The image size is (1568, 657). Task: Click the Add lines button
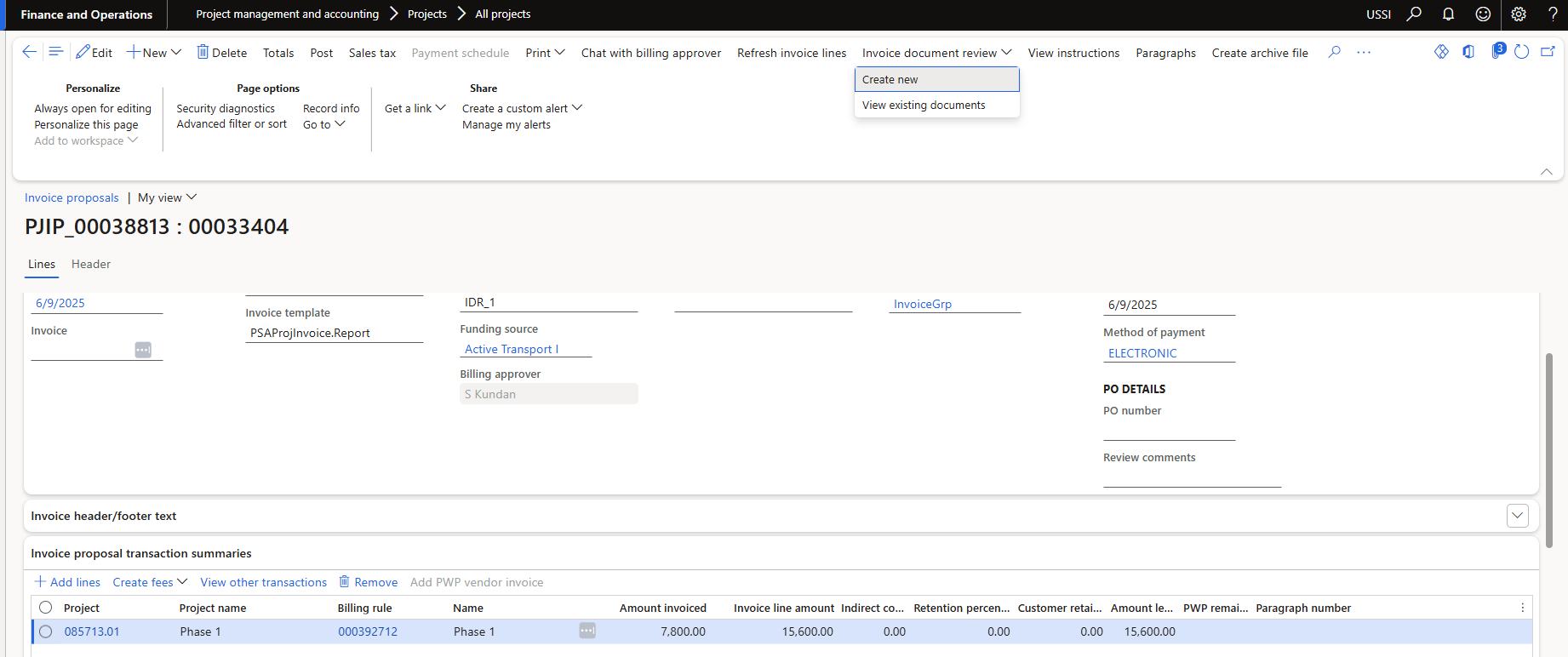tap(67, 582)
